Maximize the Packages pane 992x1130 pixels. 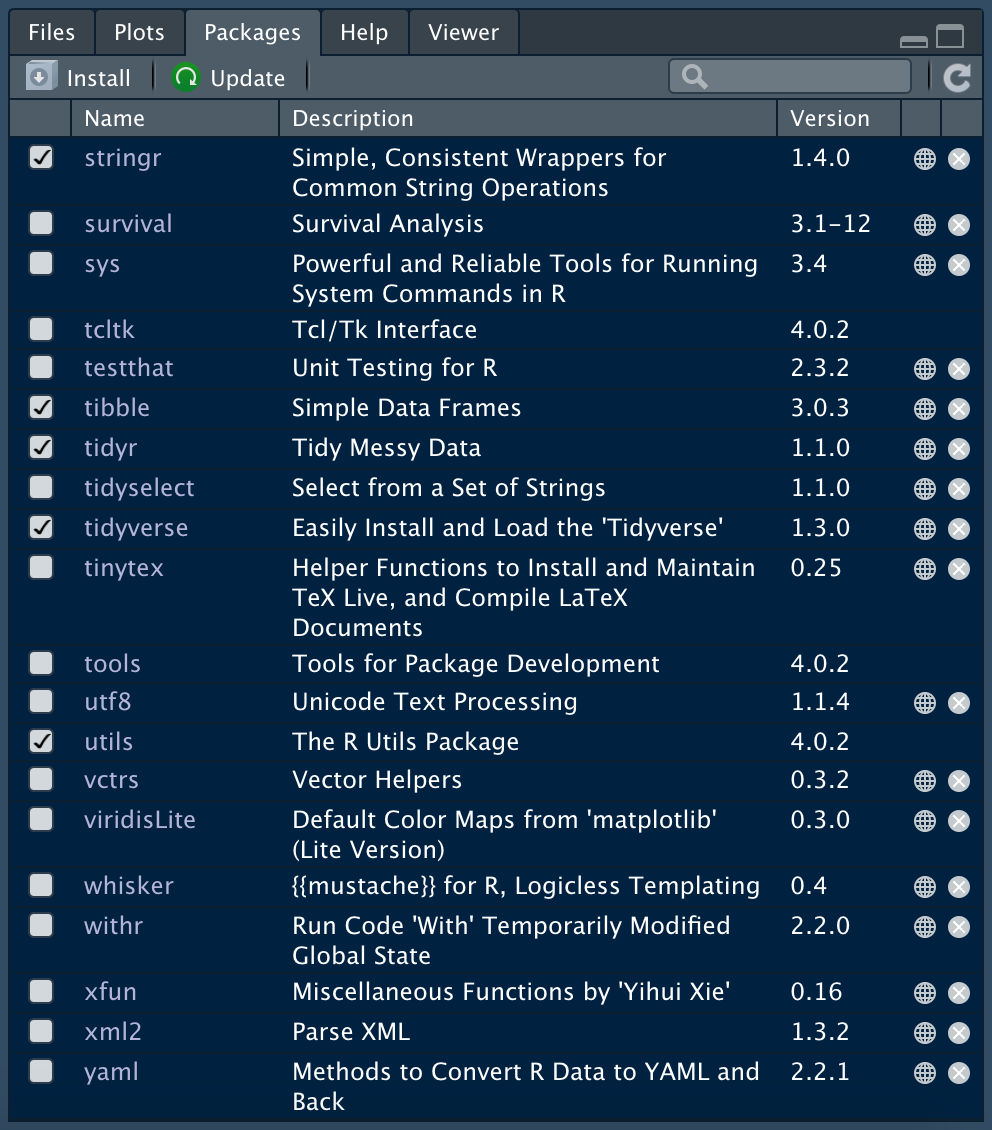click(x=950, y=36)
